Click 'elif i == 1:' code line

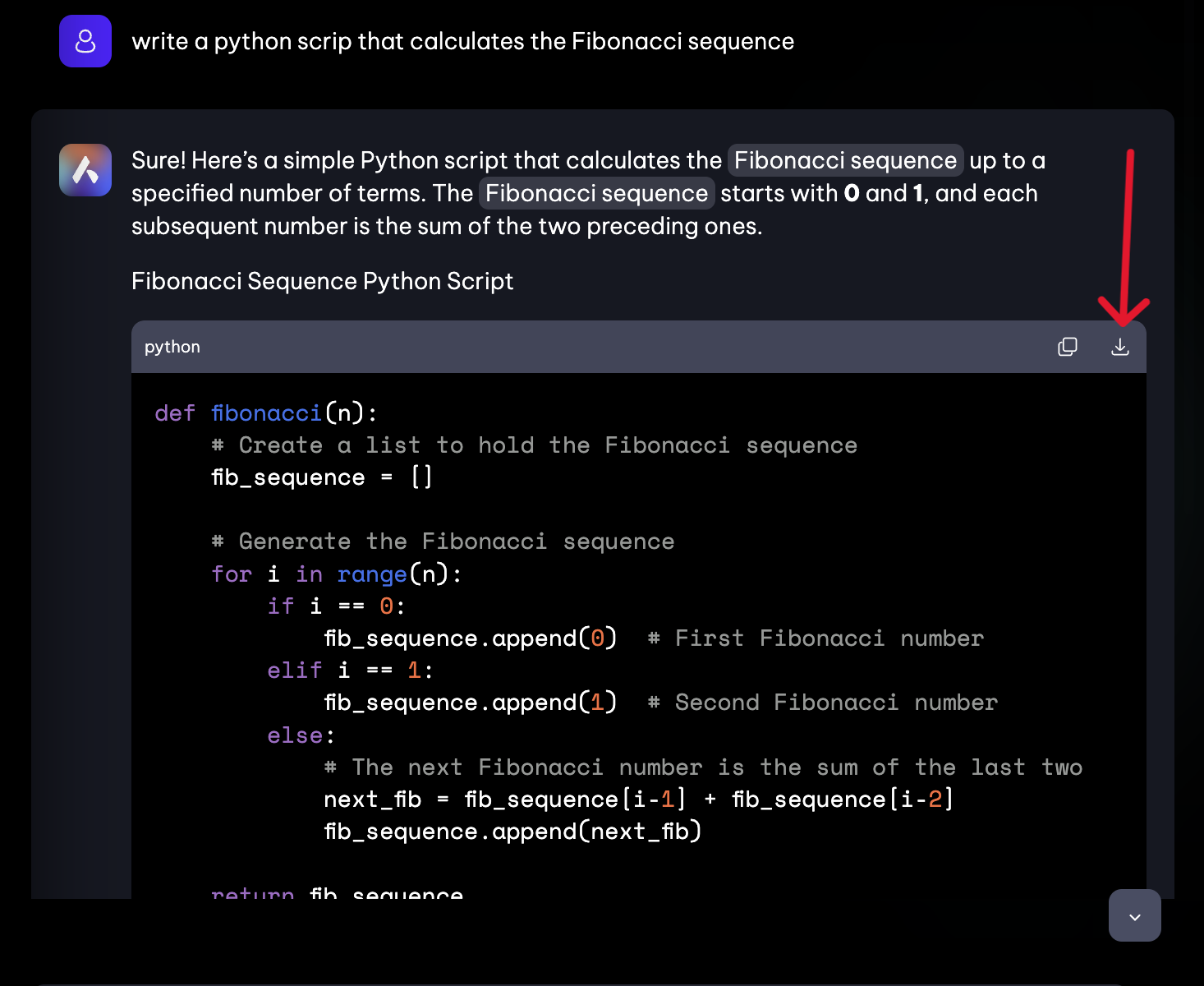[x=351, y=670]
